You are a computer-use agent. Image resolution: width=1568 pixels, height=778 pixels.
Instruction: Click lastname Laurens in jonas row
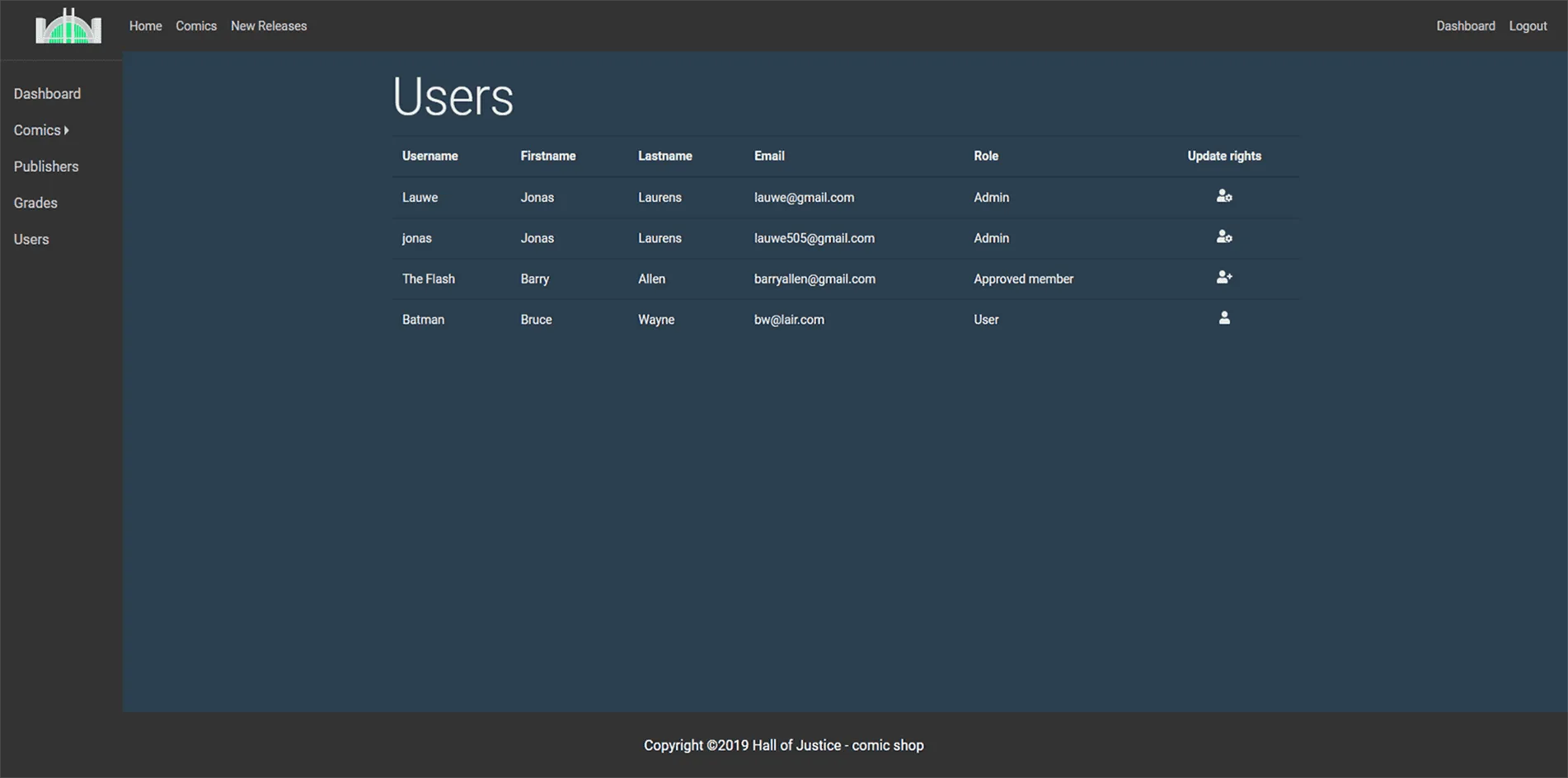tap(660, 238)
